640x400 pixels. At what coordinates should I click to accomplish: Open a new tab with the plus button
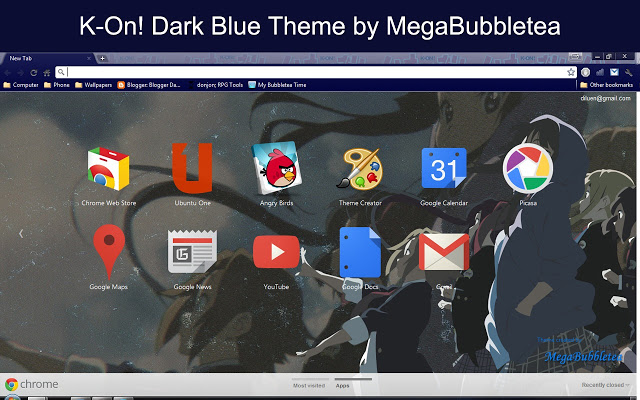(102, 58)
